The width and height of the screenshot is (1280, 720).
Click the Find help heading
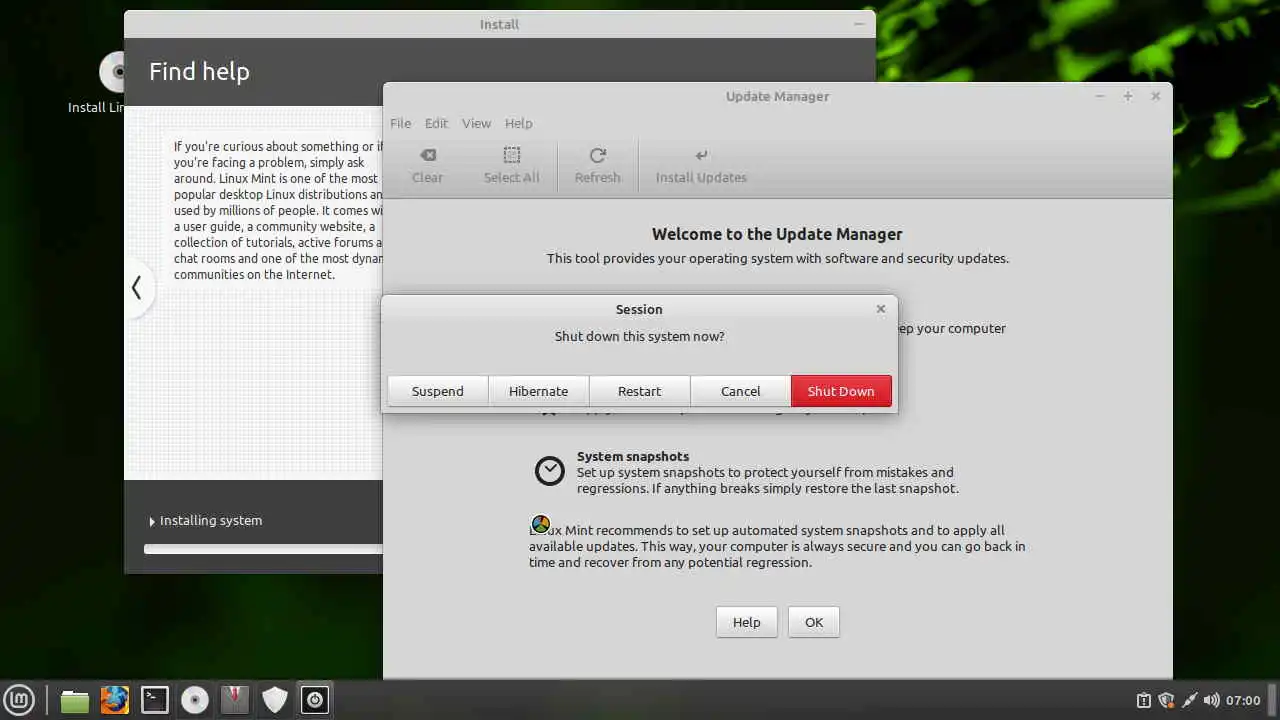coord(199,72)
